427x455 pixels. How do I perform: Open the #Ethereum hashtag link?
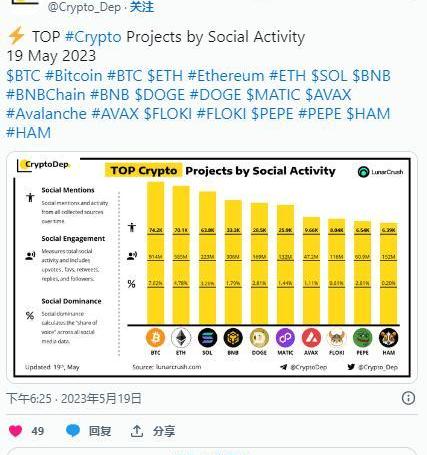pos(226,76)
